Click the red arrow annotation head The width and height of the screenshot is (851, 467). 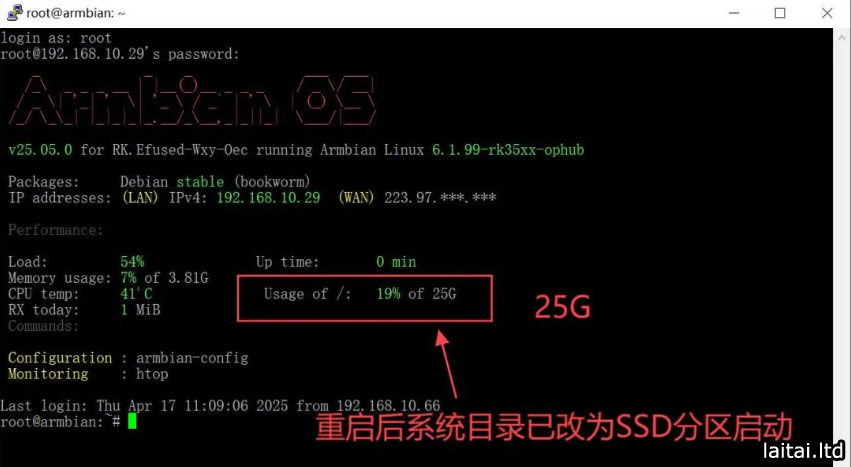pyautogui.click(x=443, y=339)
